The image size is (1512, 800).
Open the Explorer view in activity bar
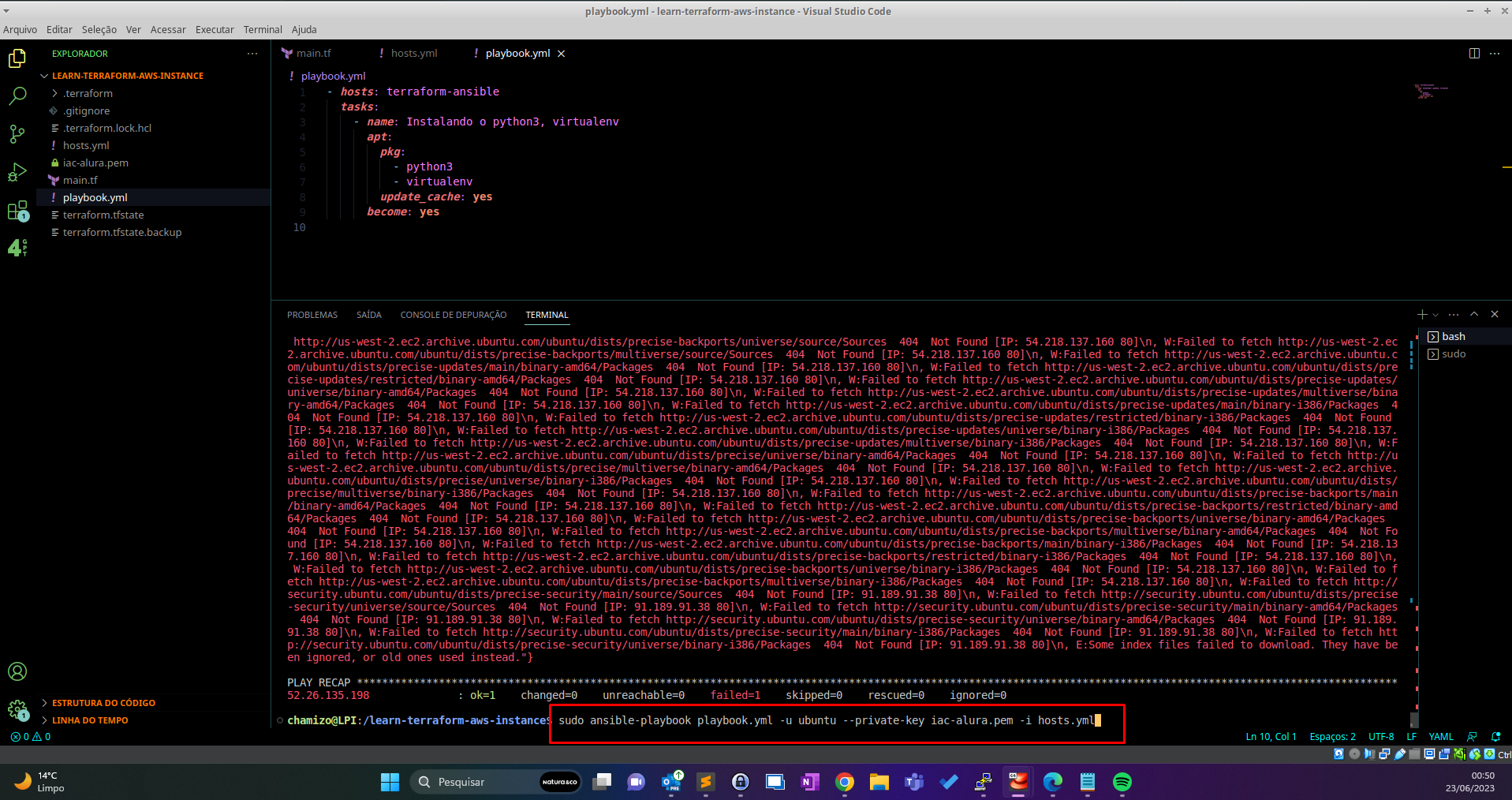tap(17, 58)
